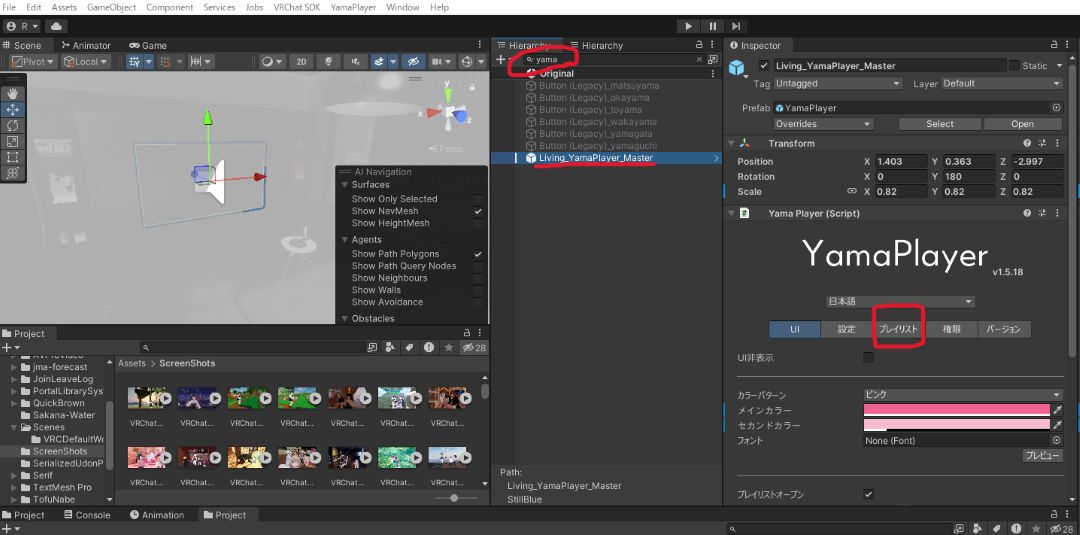Open the cloud services icon
Screen dimensions: 1080x535
coord(56,26)
